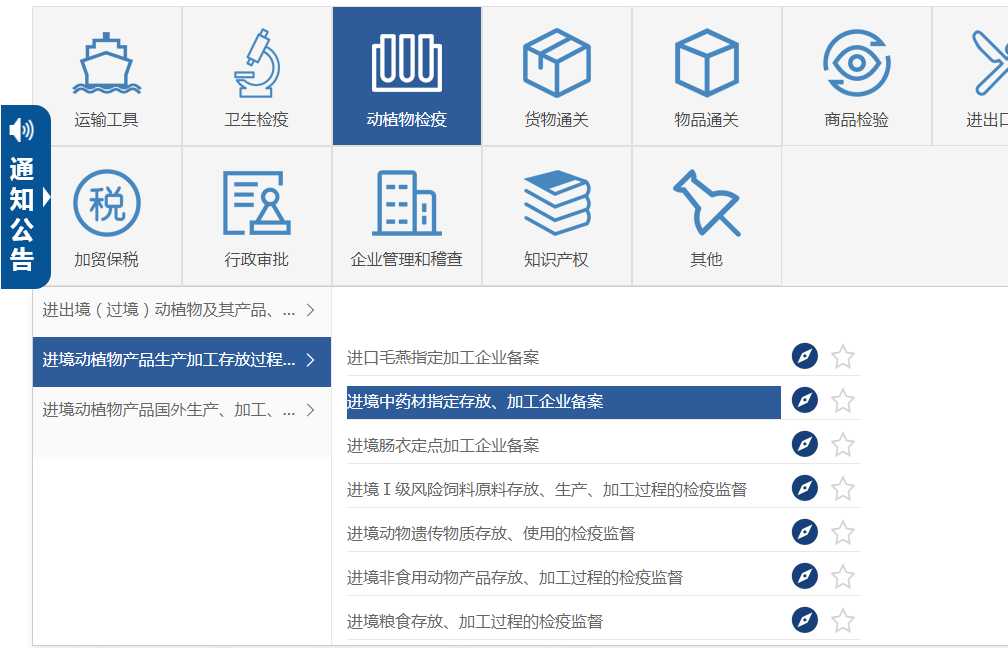Open the 通知公告 side panel
The height and width of the screenshot is (648, 1008).
[x=24, y=198]
